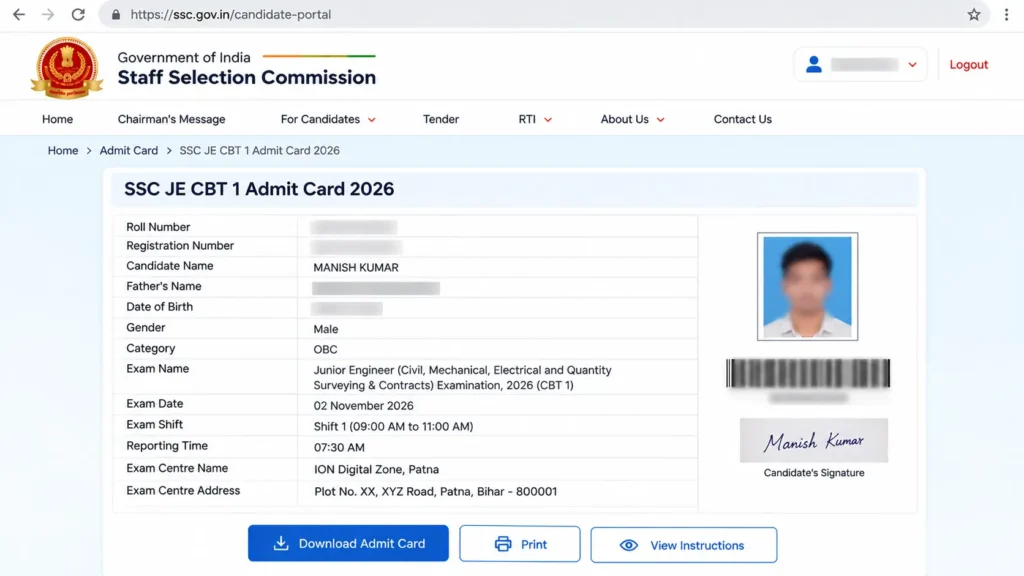Click the Reporting Time label
This screenshot has width=1024, height=576.
[x=167, y=446]
